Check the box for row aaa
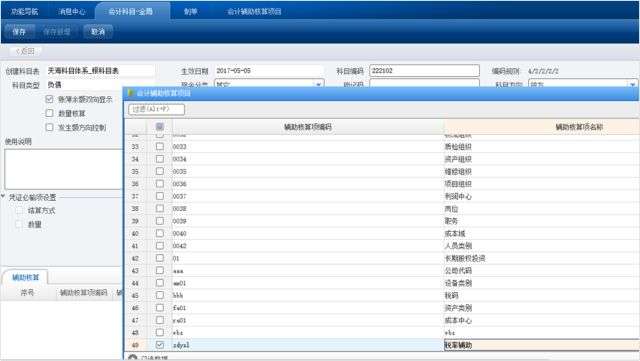 pyautogui.click(x=160, y=270)
